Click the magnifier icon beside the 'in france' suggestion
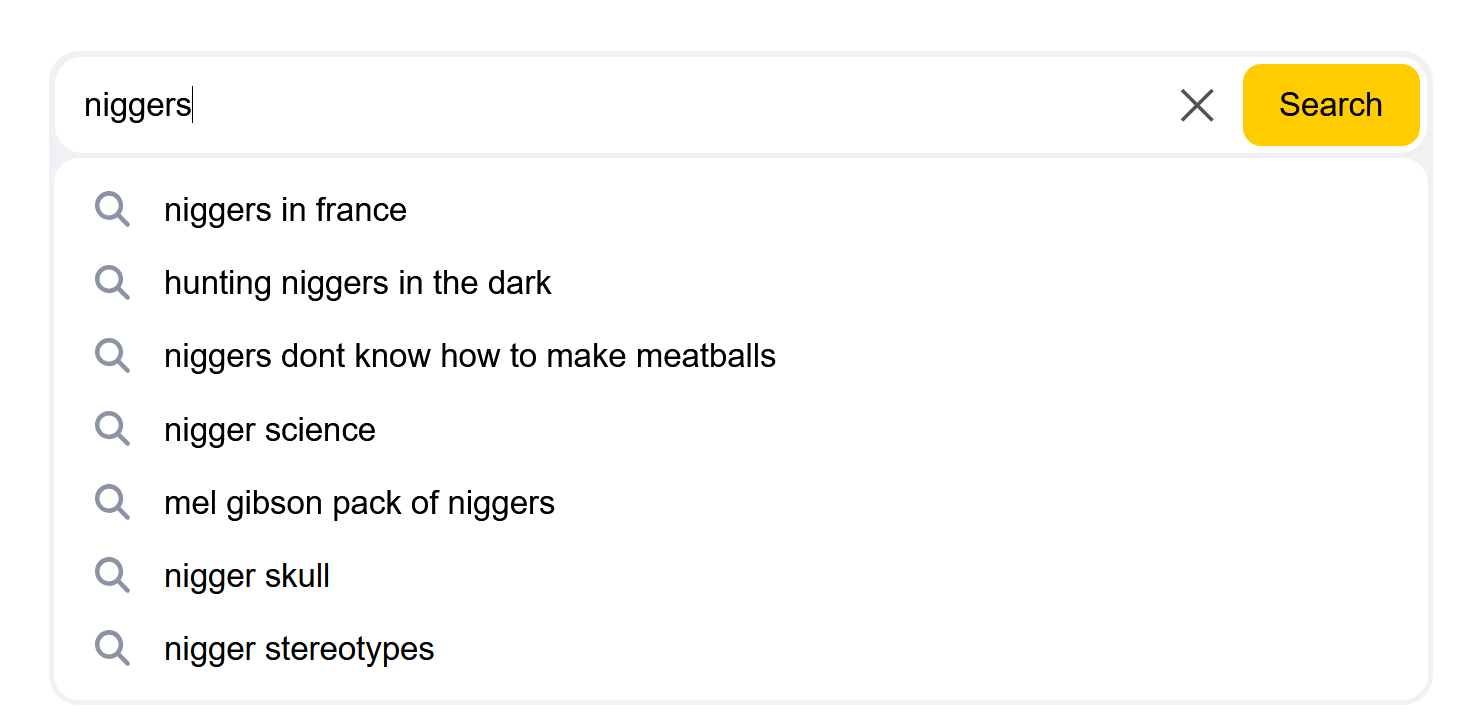The width and height of the screenshot is (1475, 727). (x=112, y=210)
